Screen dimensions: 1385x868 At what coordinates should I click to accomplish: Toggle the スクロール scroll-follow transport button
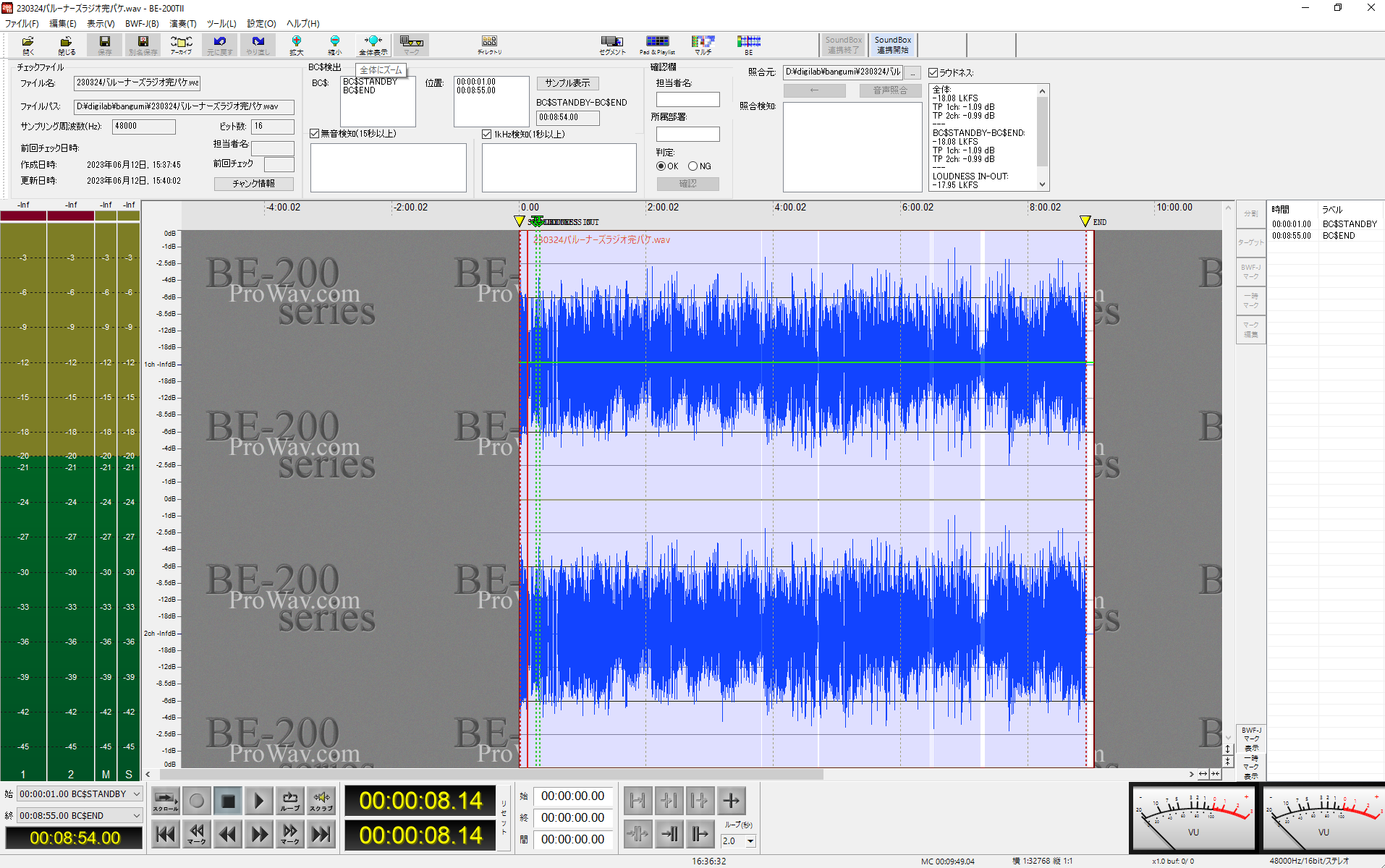pos(166,801)
